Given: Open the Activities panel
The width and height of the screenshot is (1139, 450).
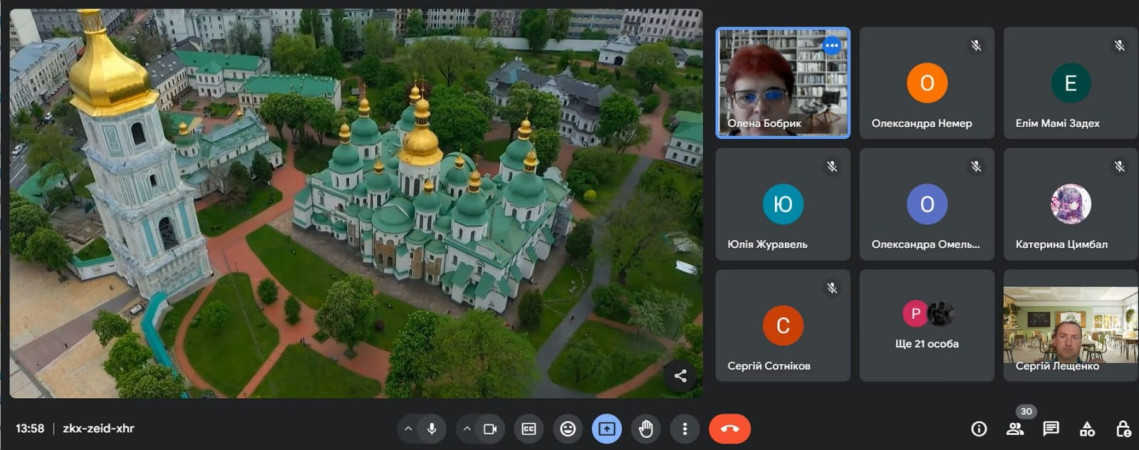Looking at the screenshot, I should coord(1087,429).
